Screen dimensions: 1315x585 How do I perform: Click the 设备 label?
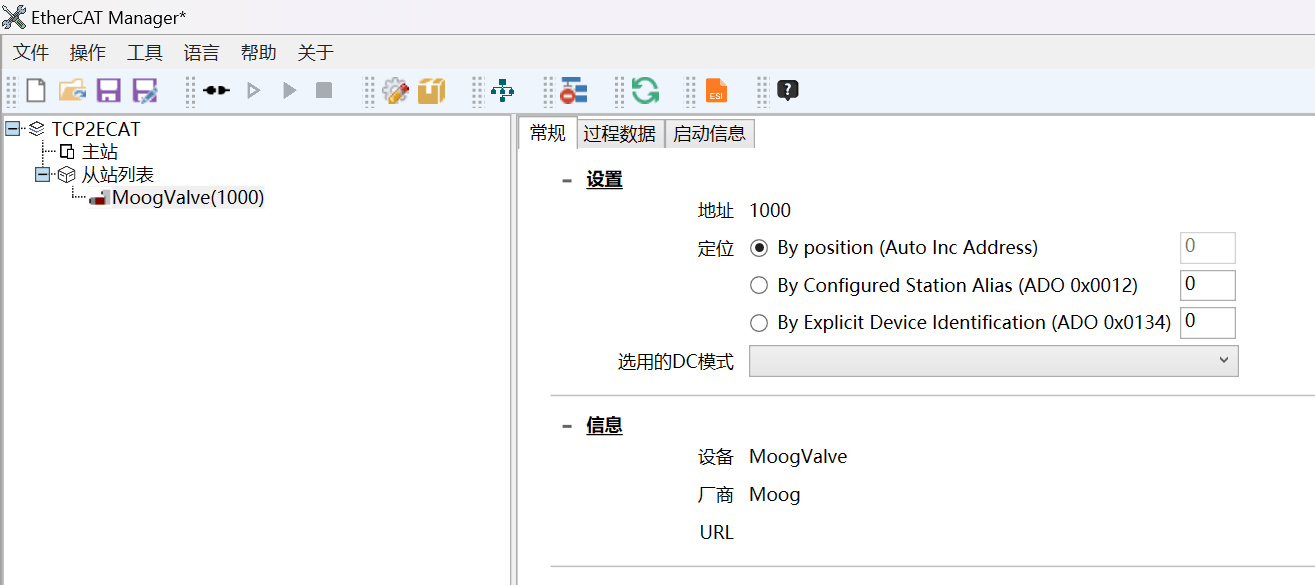pos(716,457)
